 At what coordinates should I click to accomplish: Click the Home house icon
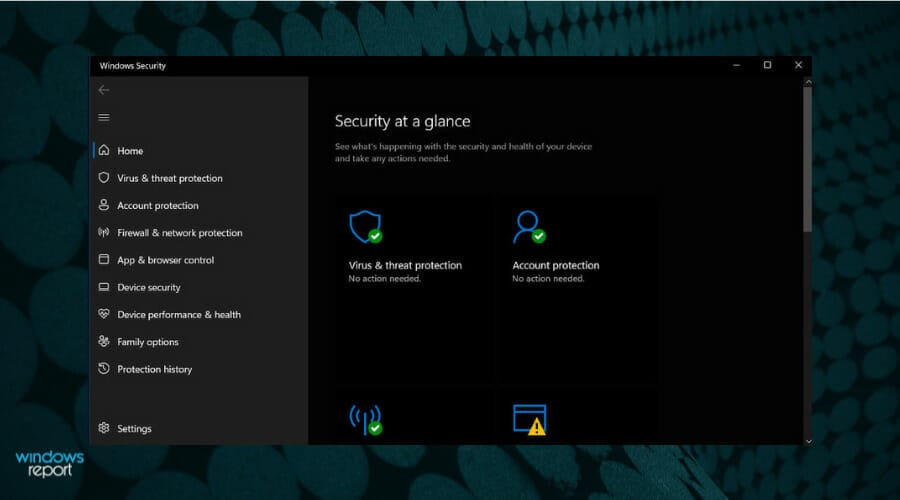tap(104, 150)
